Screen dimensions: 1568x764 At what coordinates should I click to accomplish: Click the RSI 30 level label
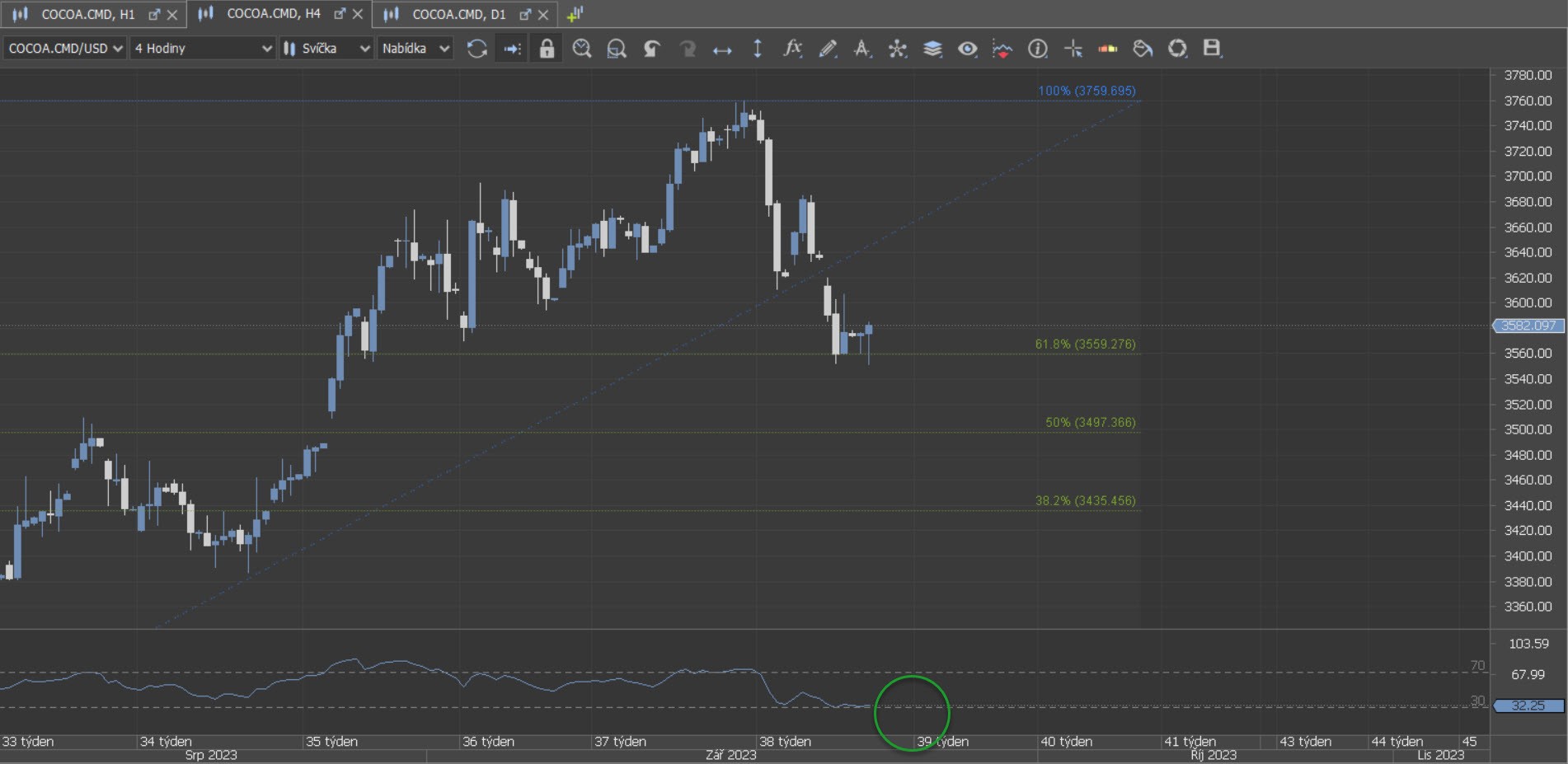1477,701
